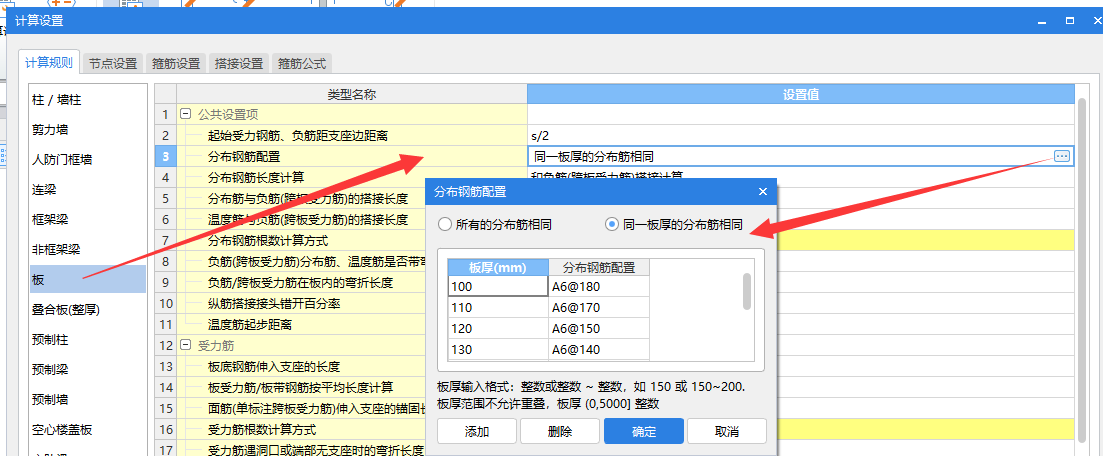The image size is (1103, 456).
Task: Open the ellipsis button in row 3
Action: 1061,156
